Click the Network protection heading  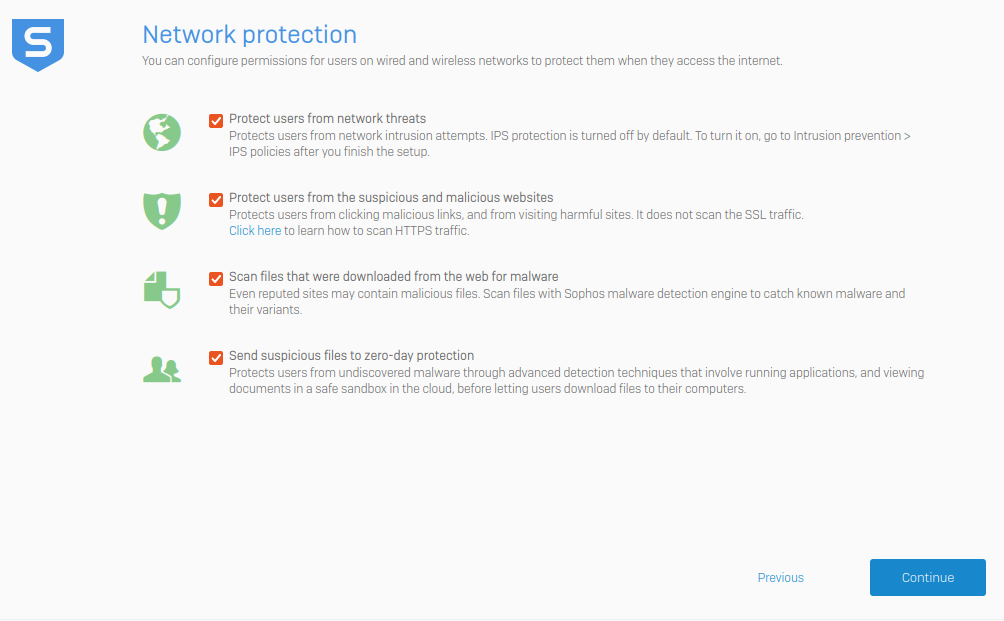(250, 35)
